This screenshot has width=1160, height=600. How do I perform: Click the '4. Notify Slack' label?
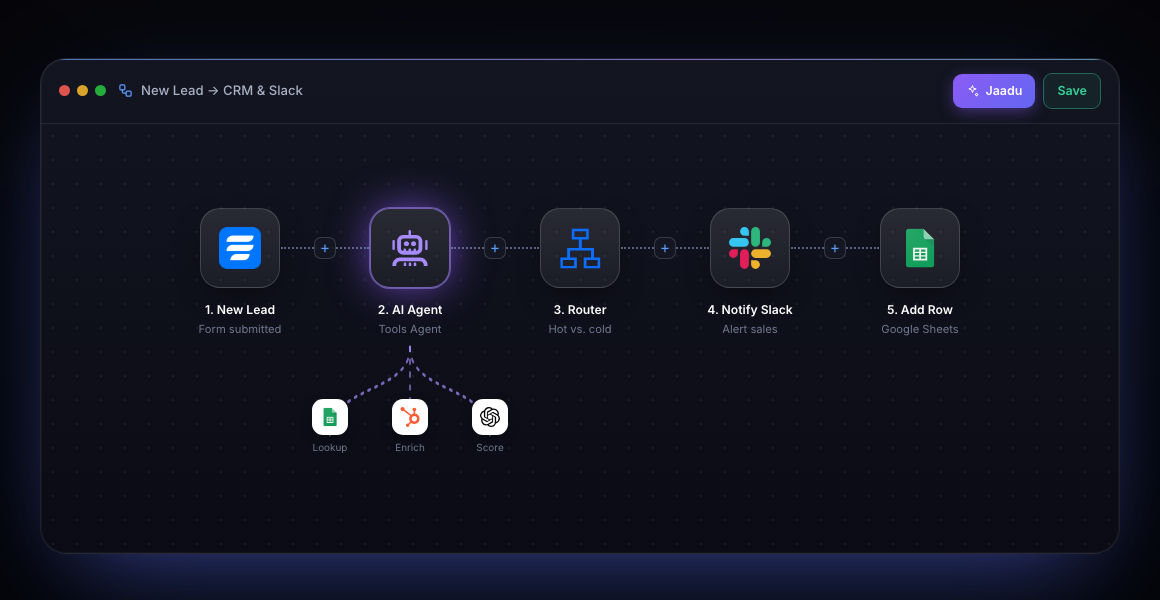point(750,310)
